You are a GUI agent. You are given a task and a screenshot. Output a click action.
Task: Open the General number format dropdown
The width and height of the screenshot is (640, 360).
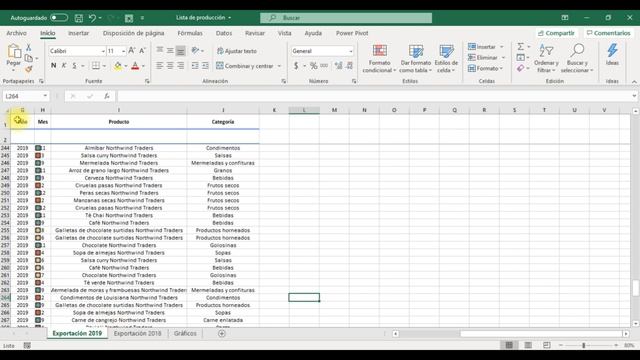(351, 51)
